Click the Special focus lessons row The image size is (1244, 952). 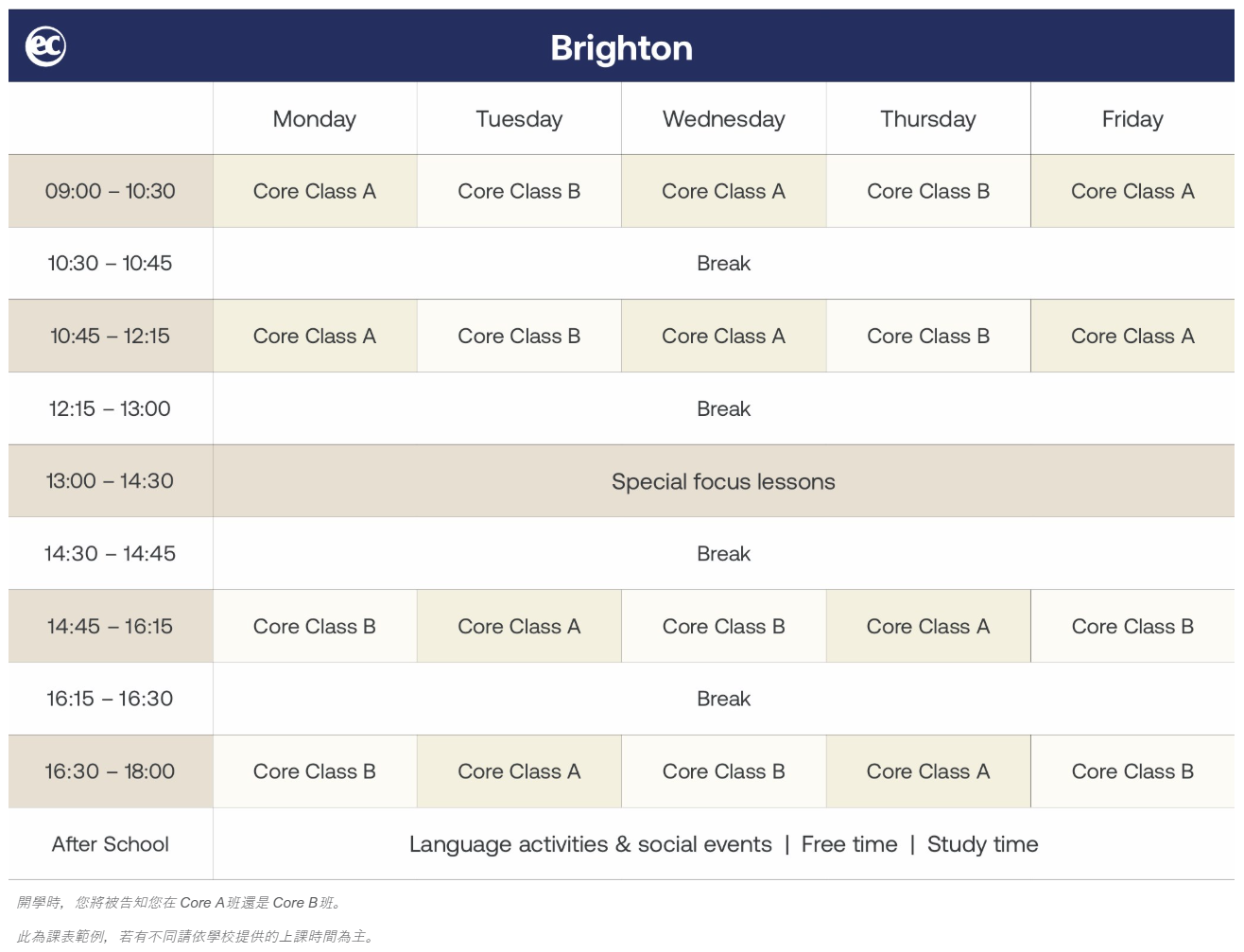(723, 481)
